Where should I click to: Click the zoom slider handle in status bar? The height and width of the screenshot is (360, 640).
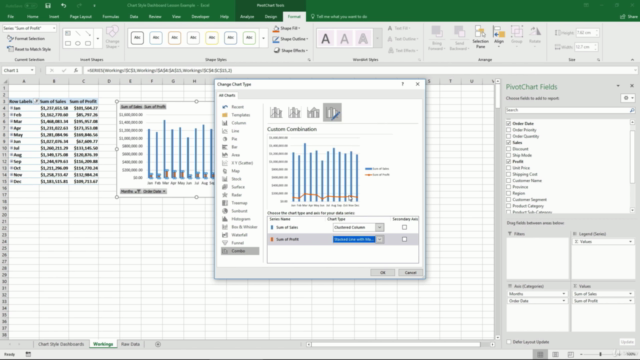[x=600, y=354]
